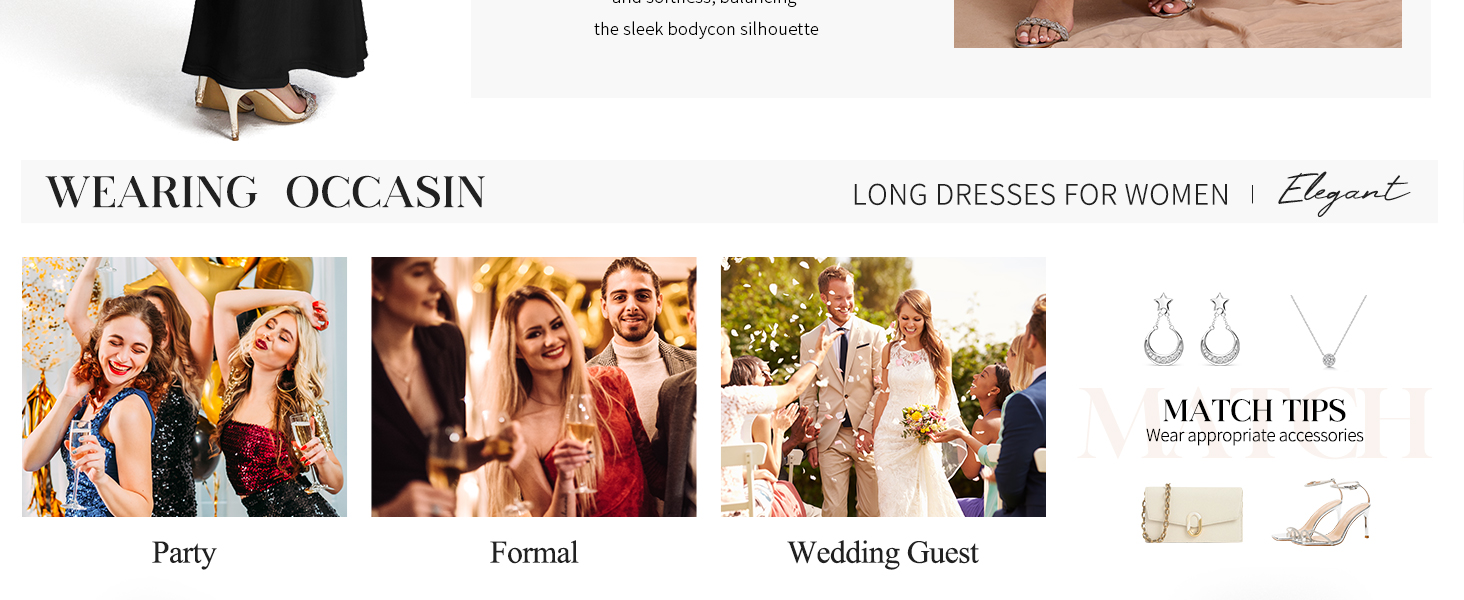1464x600 pixels.
Task: Click the bride's flower bouquet
Action: [x=923, y=423]
